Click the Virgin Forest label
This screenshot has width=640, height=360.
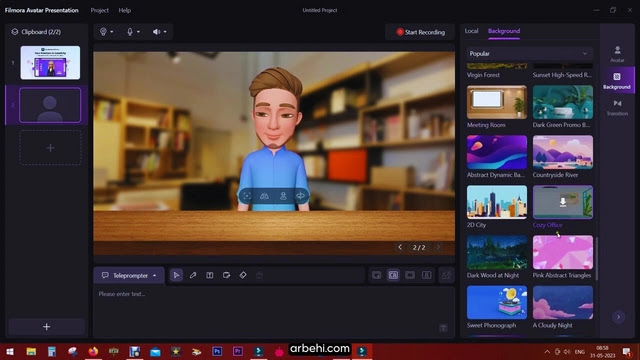tap(483, 75)
